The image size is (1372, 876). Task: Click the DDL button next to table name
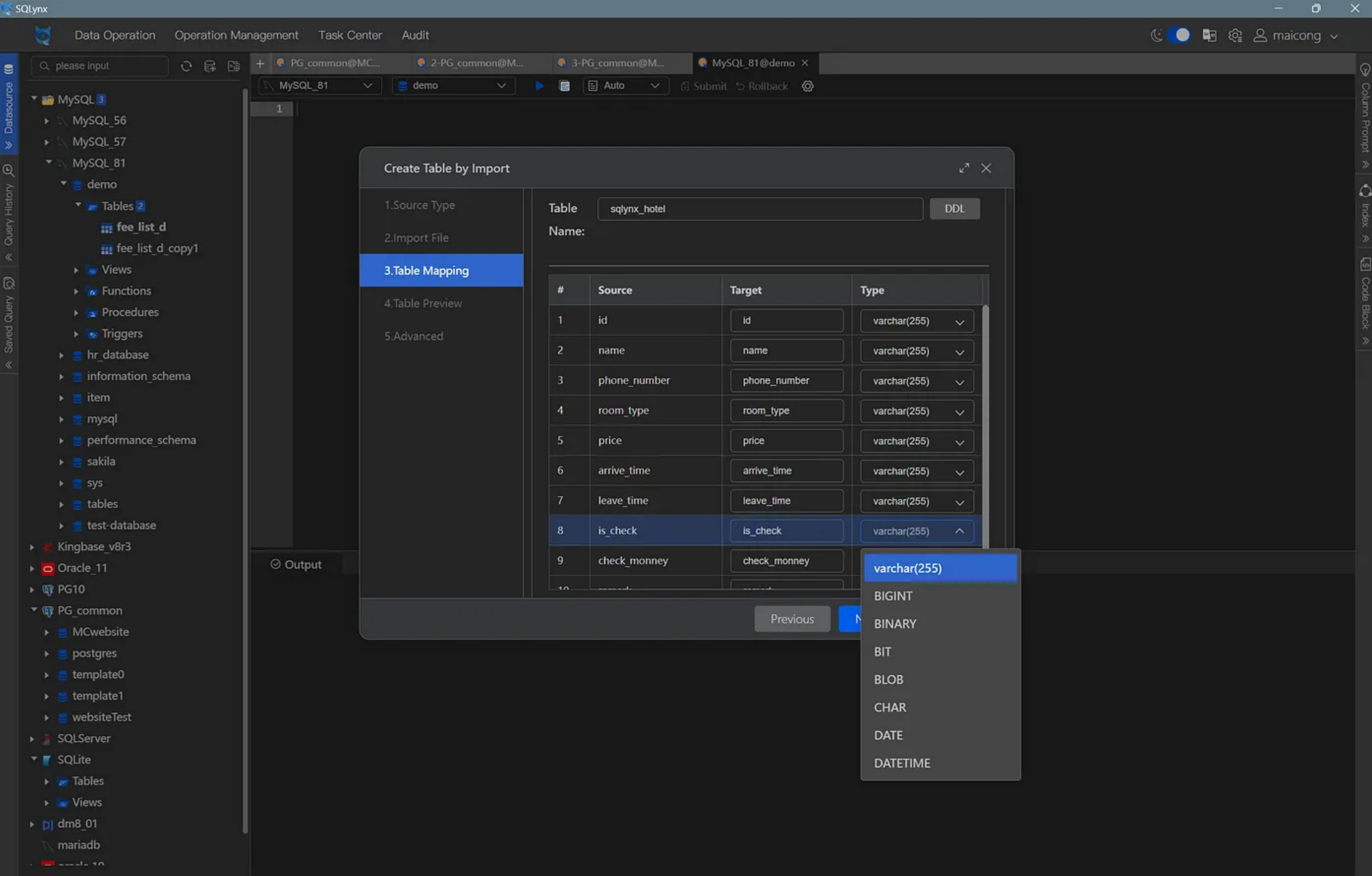(x=954, y=209)
